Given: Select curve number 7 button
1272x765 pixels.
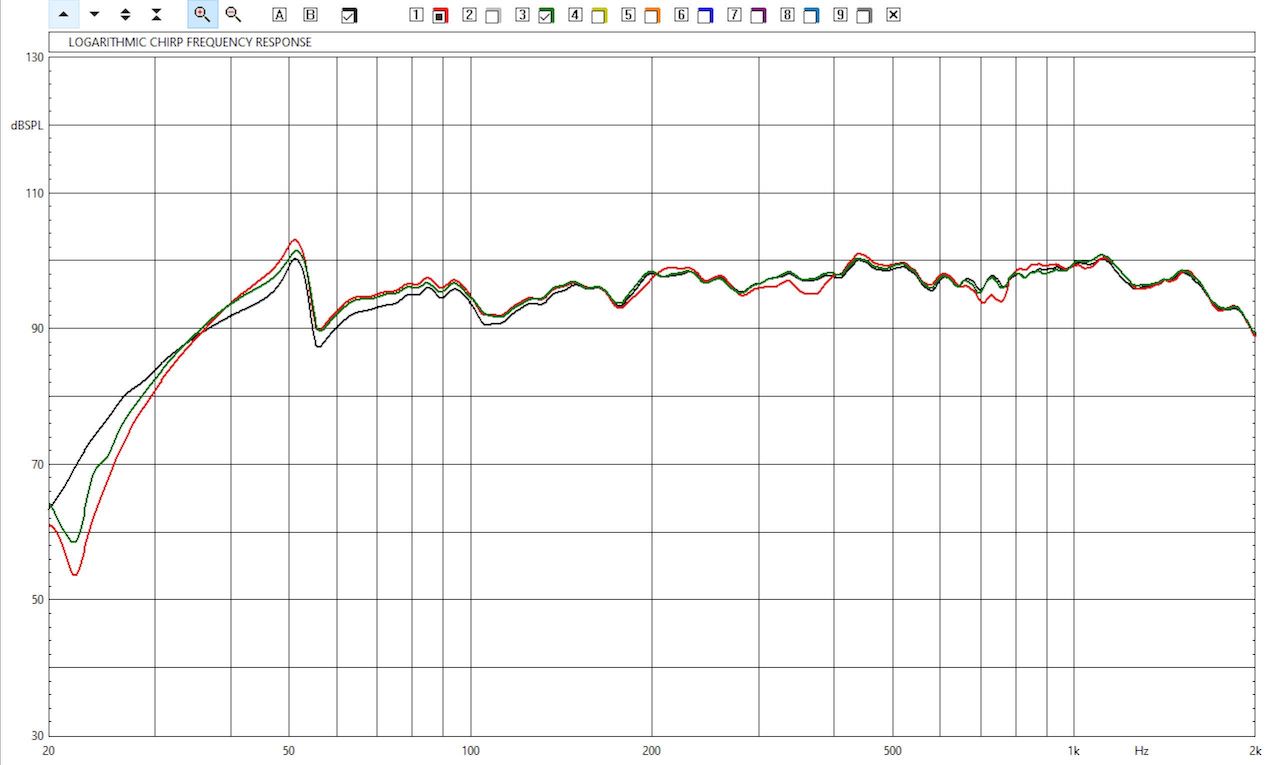Looking at the screenshot, I should pos(734,15).
